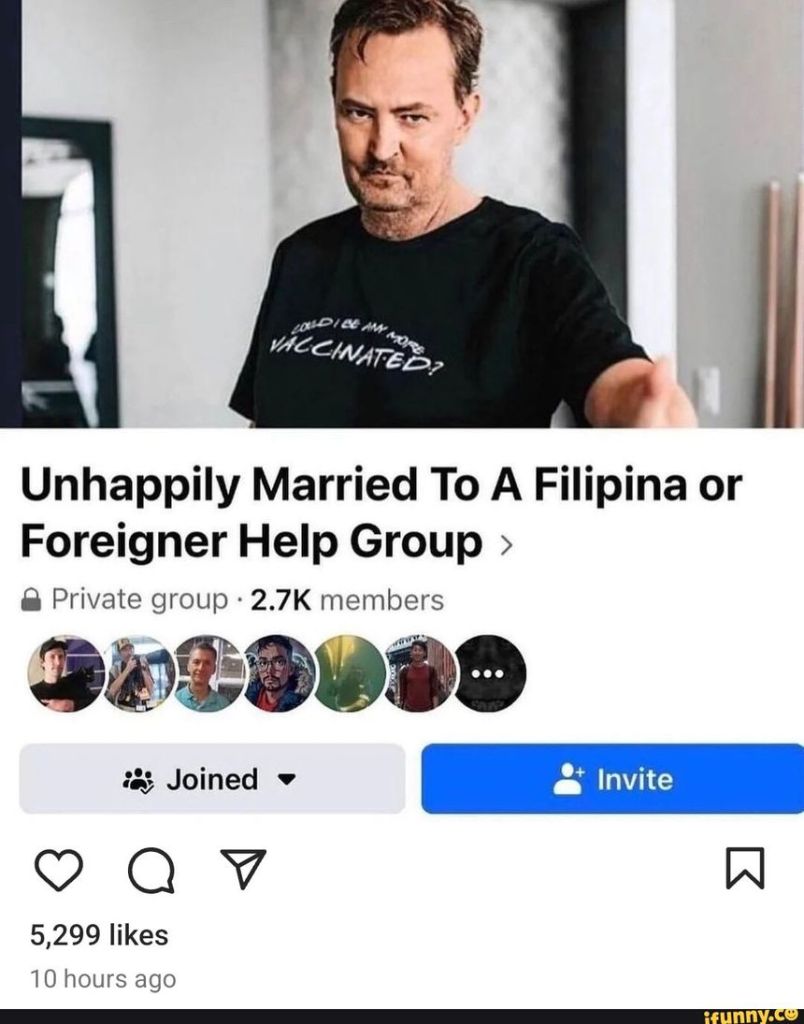Open the 5,299 likes list

(x=99, y=935)
